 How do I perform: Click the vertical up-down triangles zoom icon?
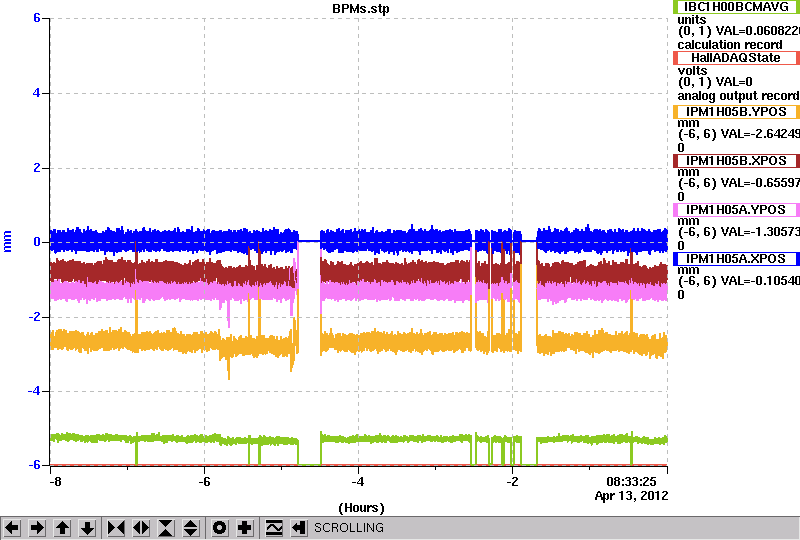(x=191, y=528)
